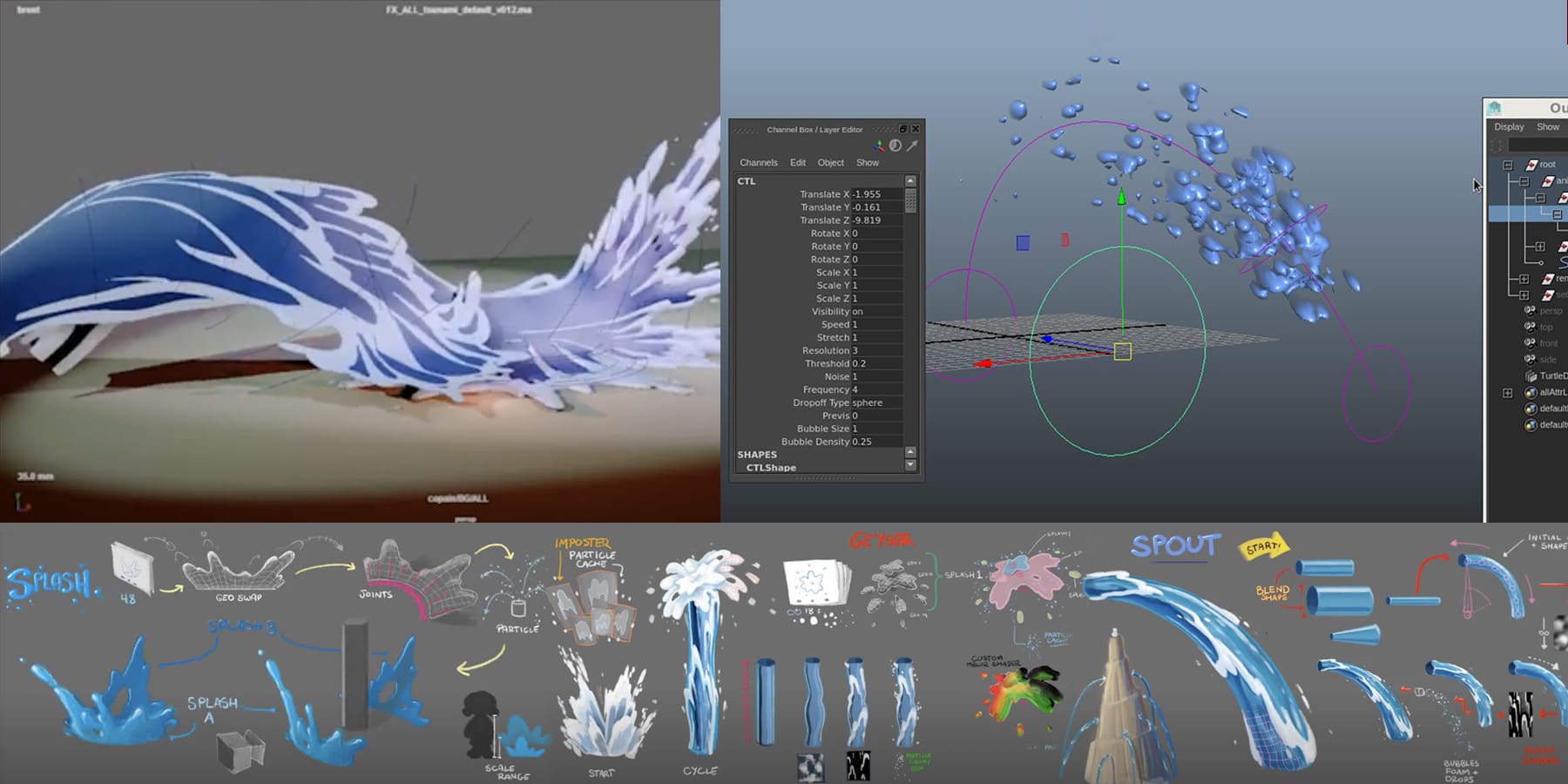Click the persp camera icon in the Outliner
Viewport: 1568px width, 784px height.
(1530, 311)
